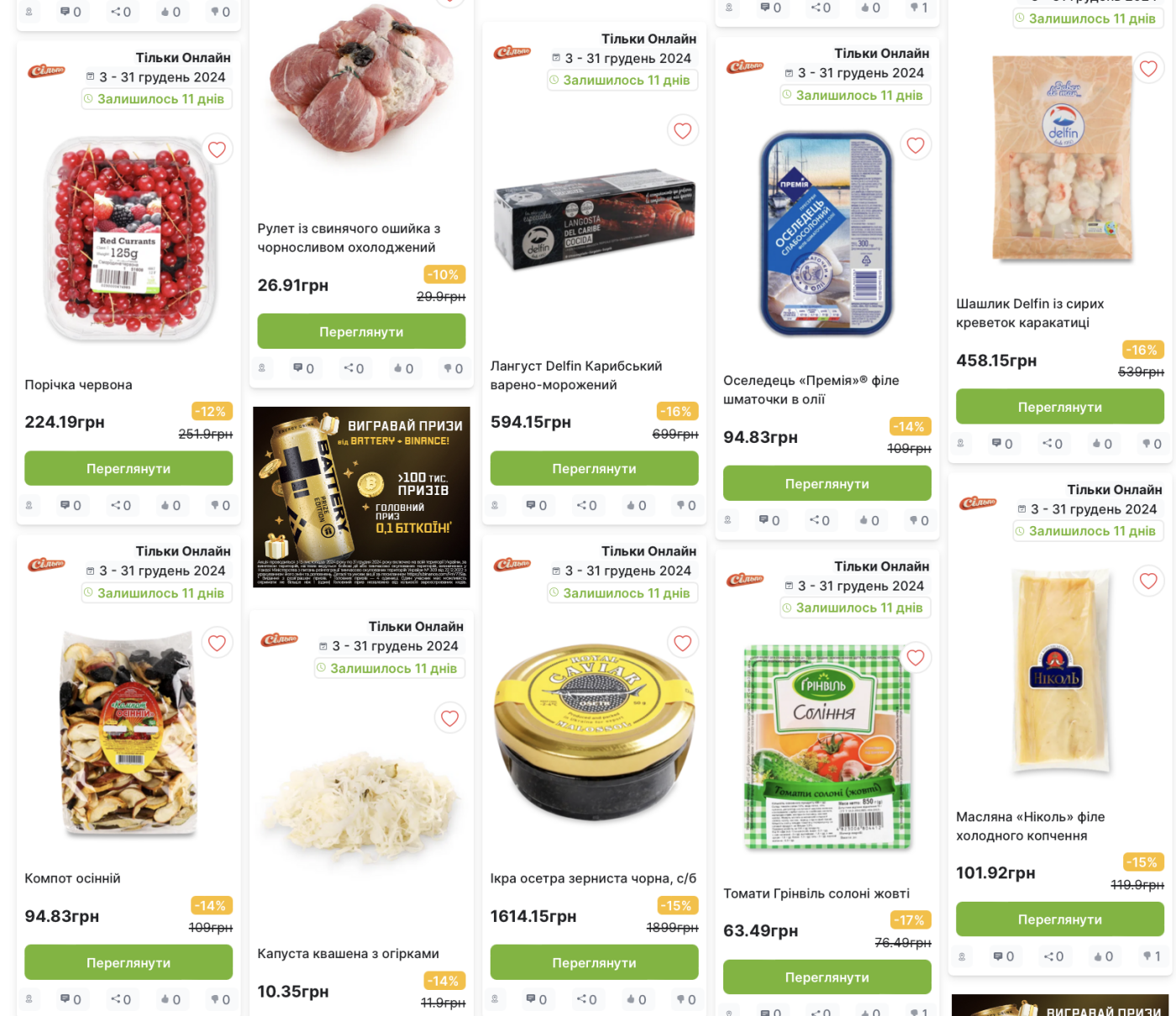View the Шашлик Delfin offer via Переглянути
This screenshot has width=1176, height=1016.
pos(1060,407)
